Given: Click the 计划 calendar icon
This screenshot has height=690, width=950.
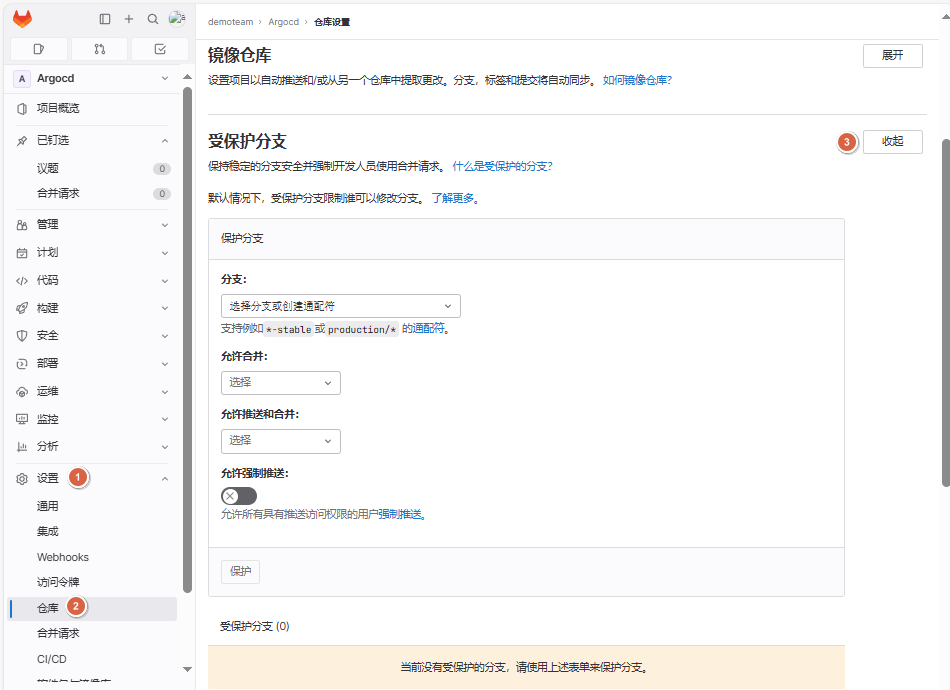Looking at the screenshot, I should click(22, 253).
